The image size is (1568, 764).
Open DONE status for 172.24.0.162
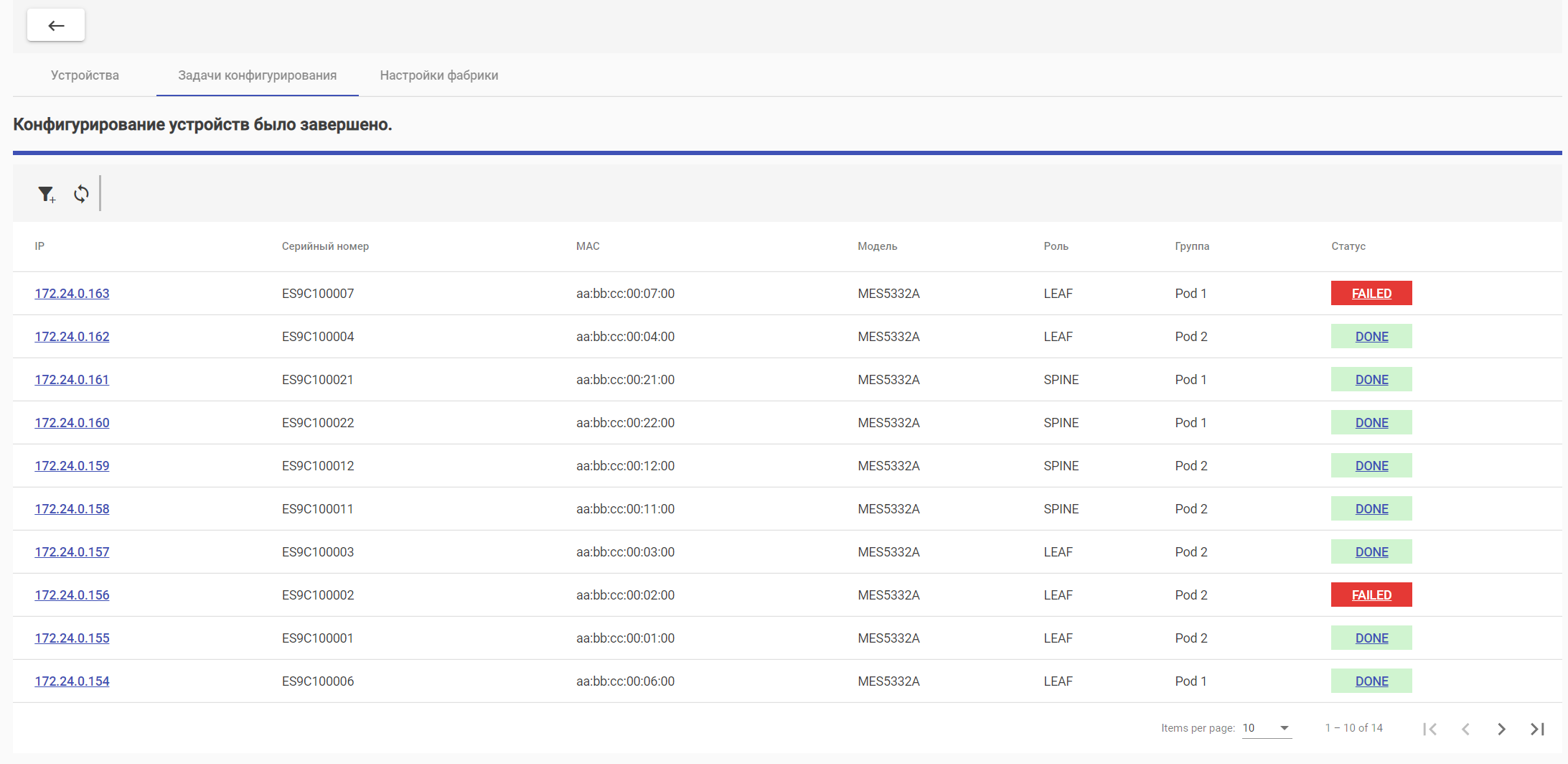[x=1371, y=337]
